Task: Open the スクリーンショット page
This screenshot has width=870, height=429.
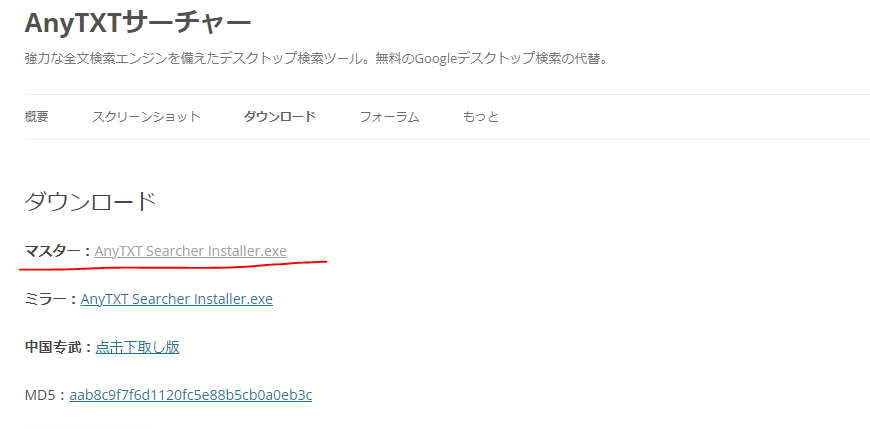Action: coord(146,117)
